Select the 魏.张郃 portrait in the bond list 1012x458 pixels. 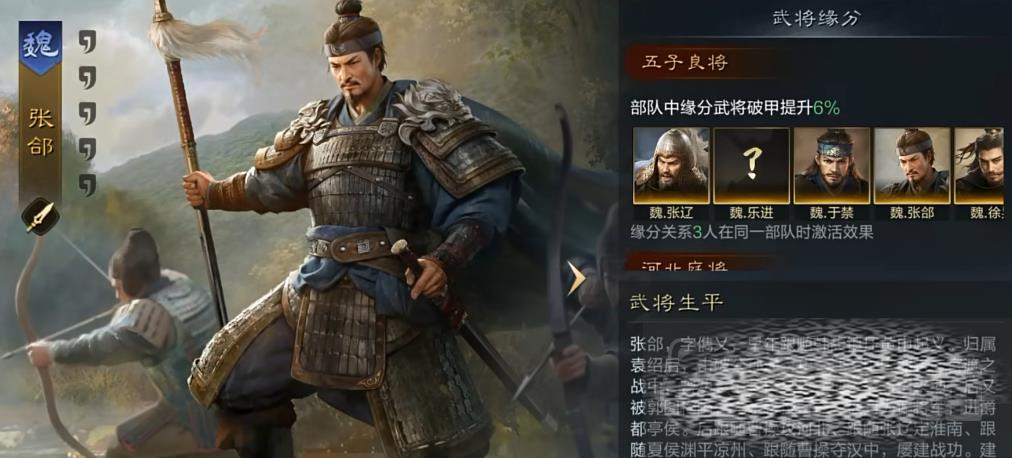(x=912, y=166)
